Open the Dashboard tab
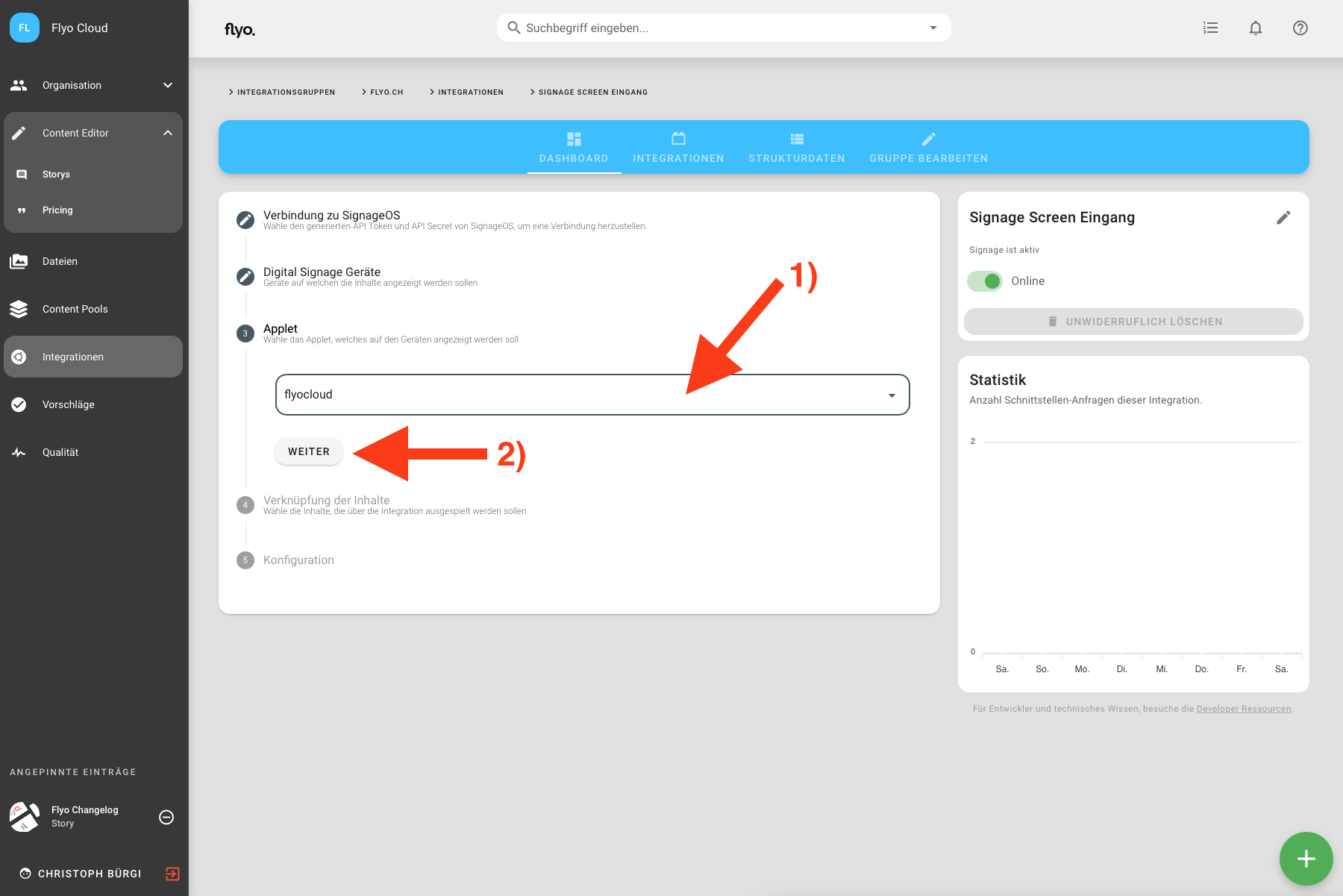The width and height of the screenshot is (1343, 896). [x=574, y=148]
